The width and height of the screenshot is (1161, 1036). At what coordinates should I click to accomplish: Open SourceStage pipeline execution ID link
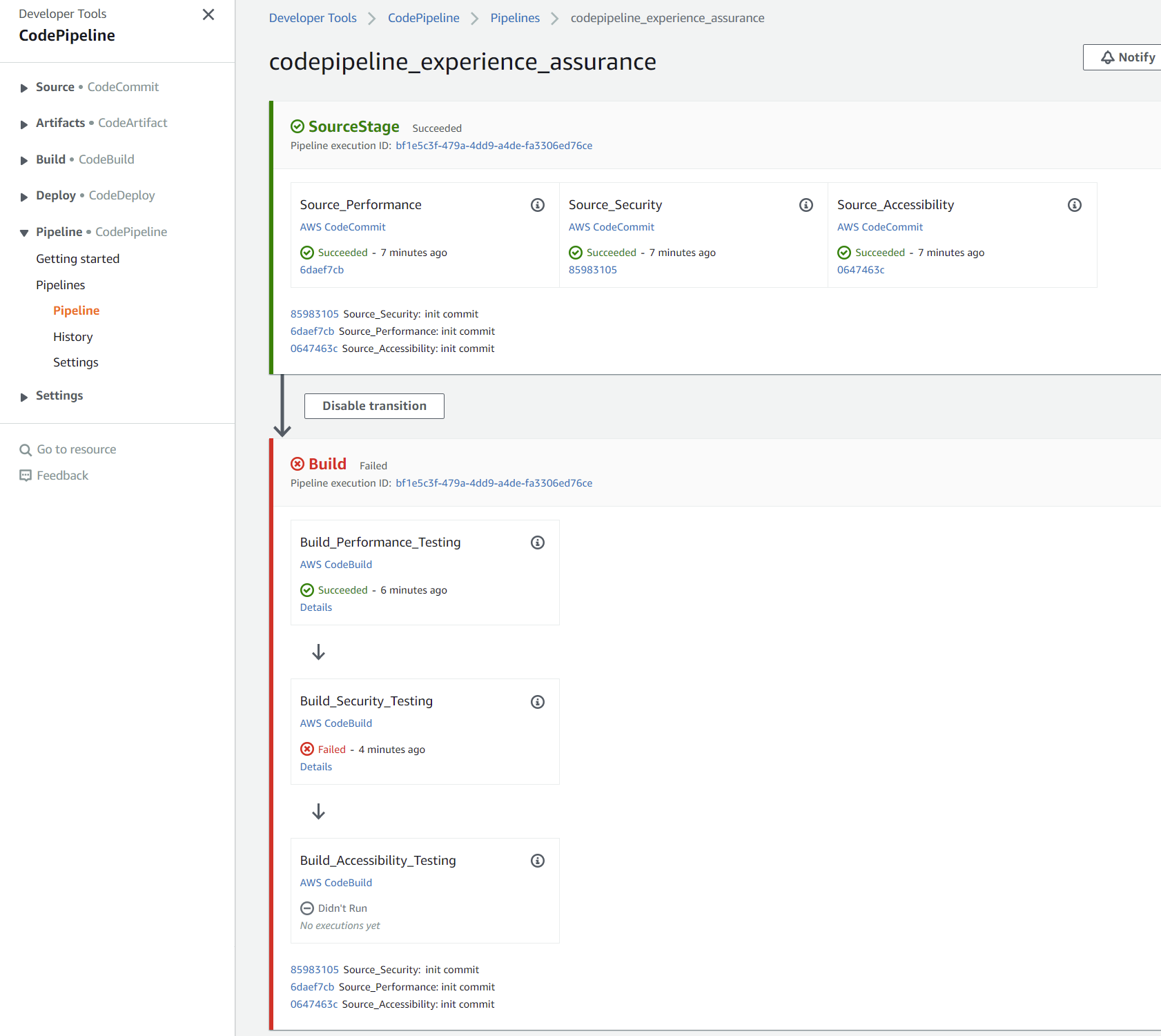494,146
